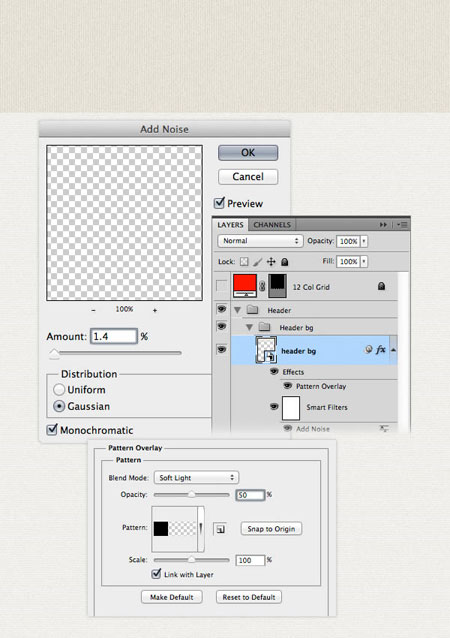Open the layer Opacity arrow dropdown
The image size is (450, 638).
pyautogui.click(x=364, y=241)
